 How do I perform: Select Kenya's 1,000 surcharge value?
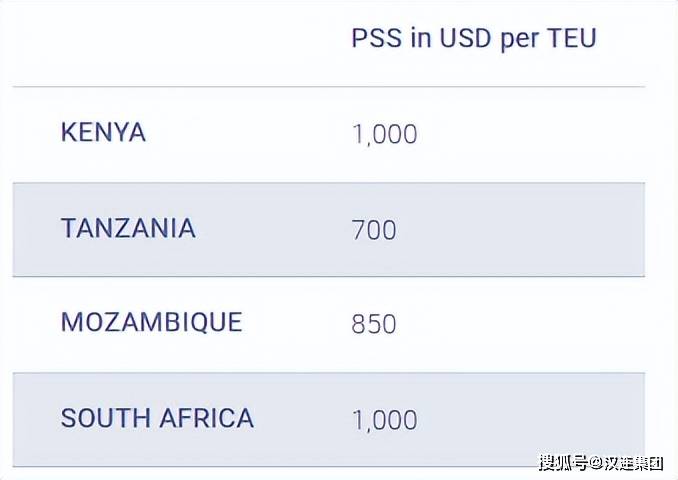[x=385, y=134]
